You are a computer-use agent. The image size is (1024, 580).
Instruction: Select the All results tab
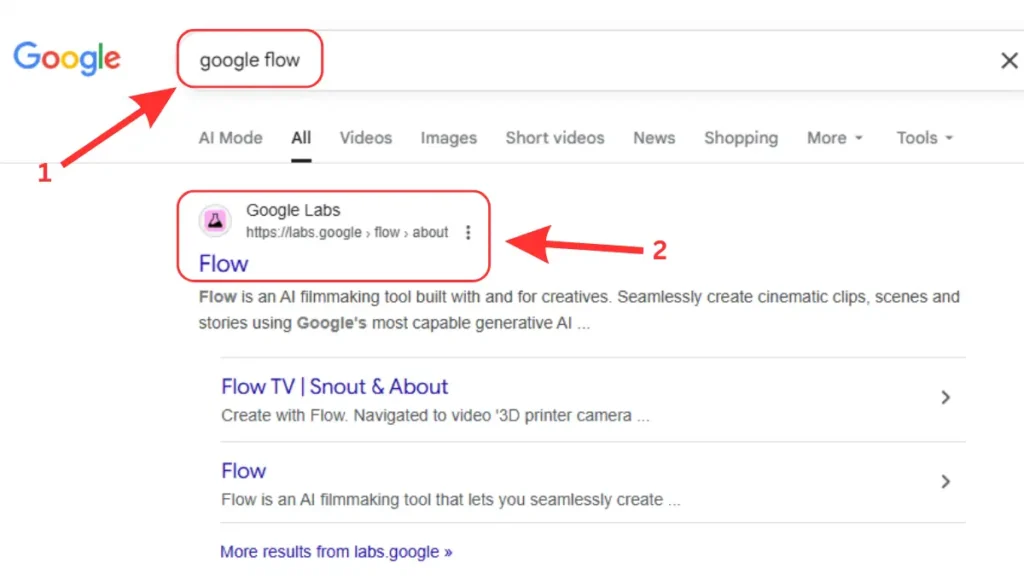(300, 138)
